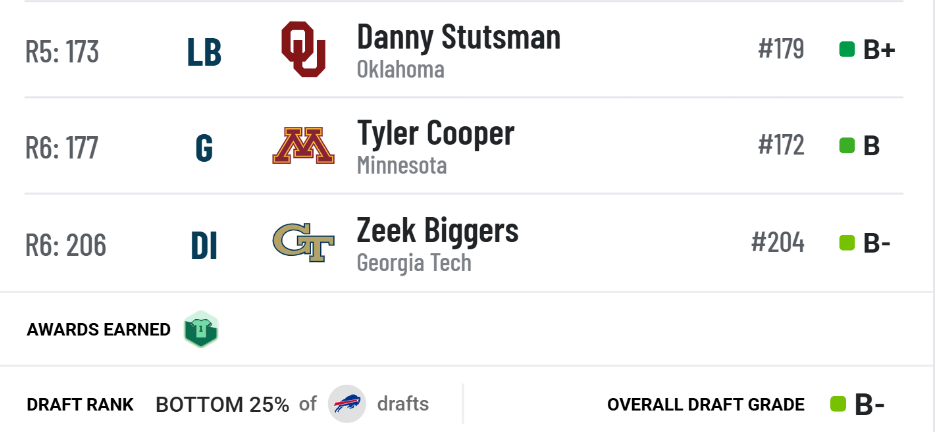Click the green B+ grade square
Viewport: 937px width, 432px height.
(847, 49)
